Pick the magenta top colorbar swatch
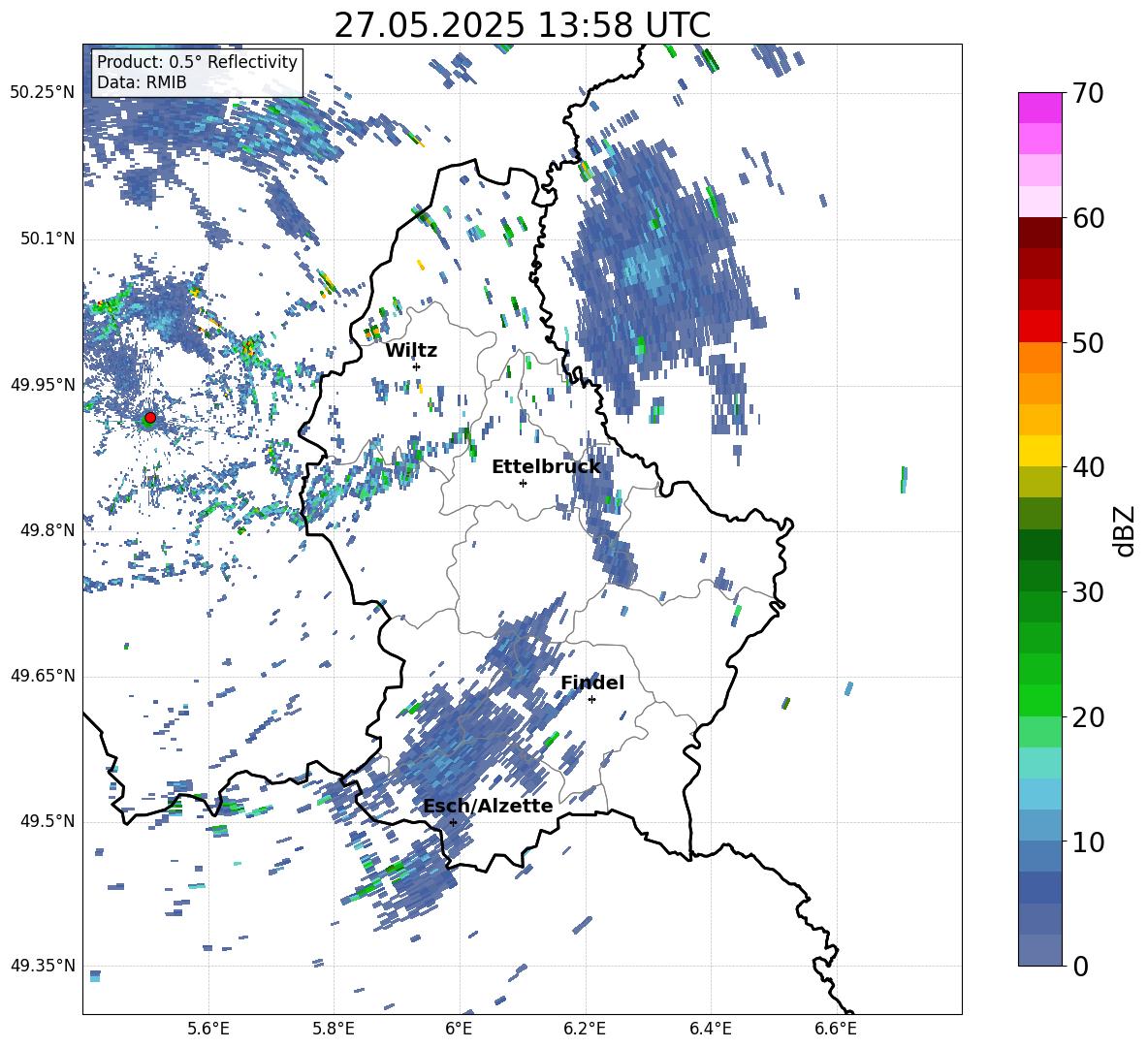Viewport: 1148px width, 1048px height. [1039, 108]
